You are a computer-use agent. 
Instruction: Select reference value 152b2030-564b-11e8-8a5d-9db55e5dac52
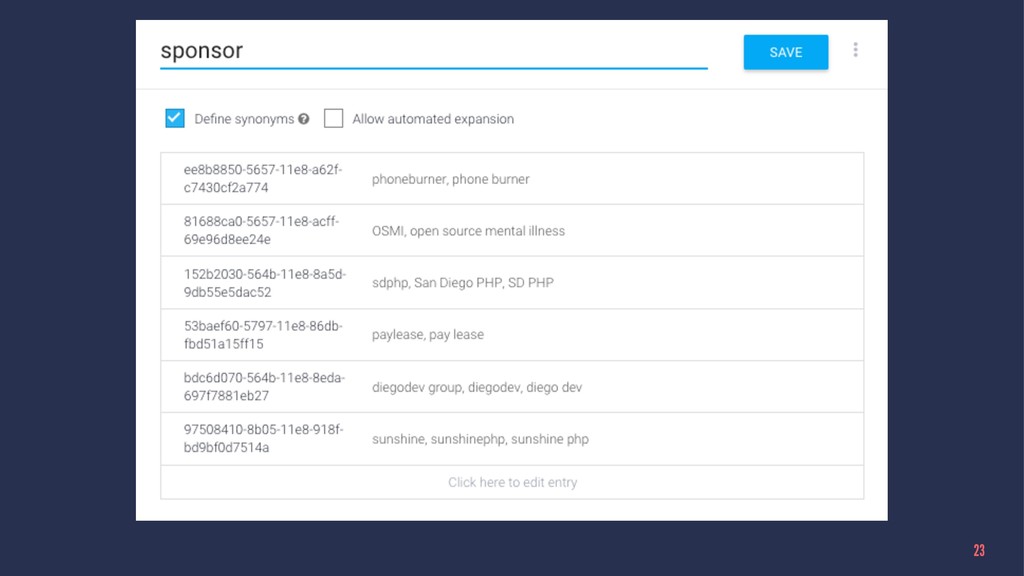264,283
